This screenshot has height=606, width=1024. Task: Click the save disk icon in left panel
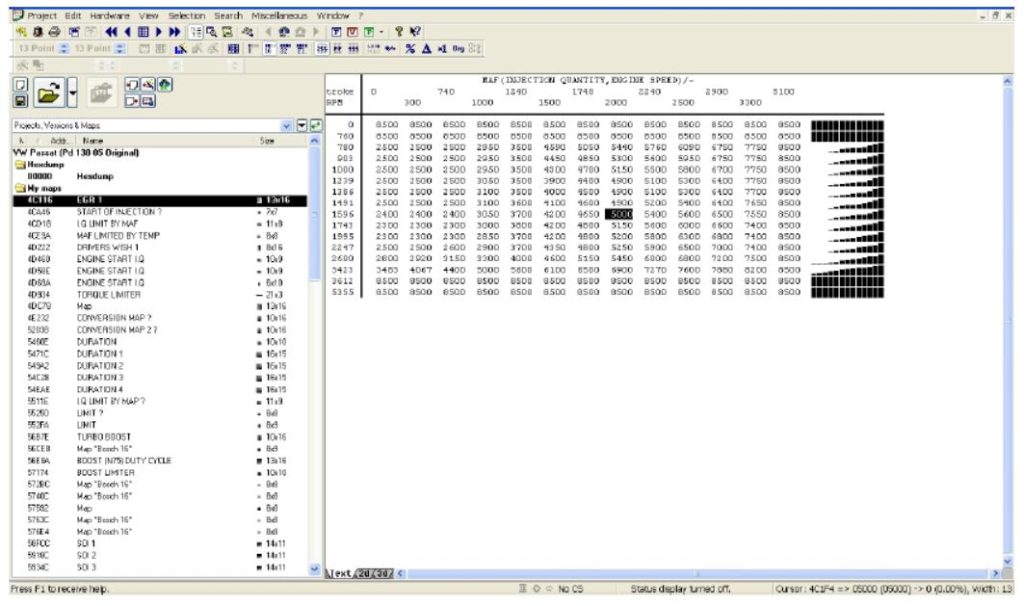[20, 100]
